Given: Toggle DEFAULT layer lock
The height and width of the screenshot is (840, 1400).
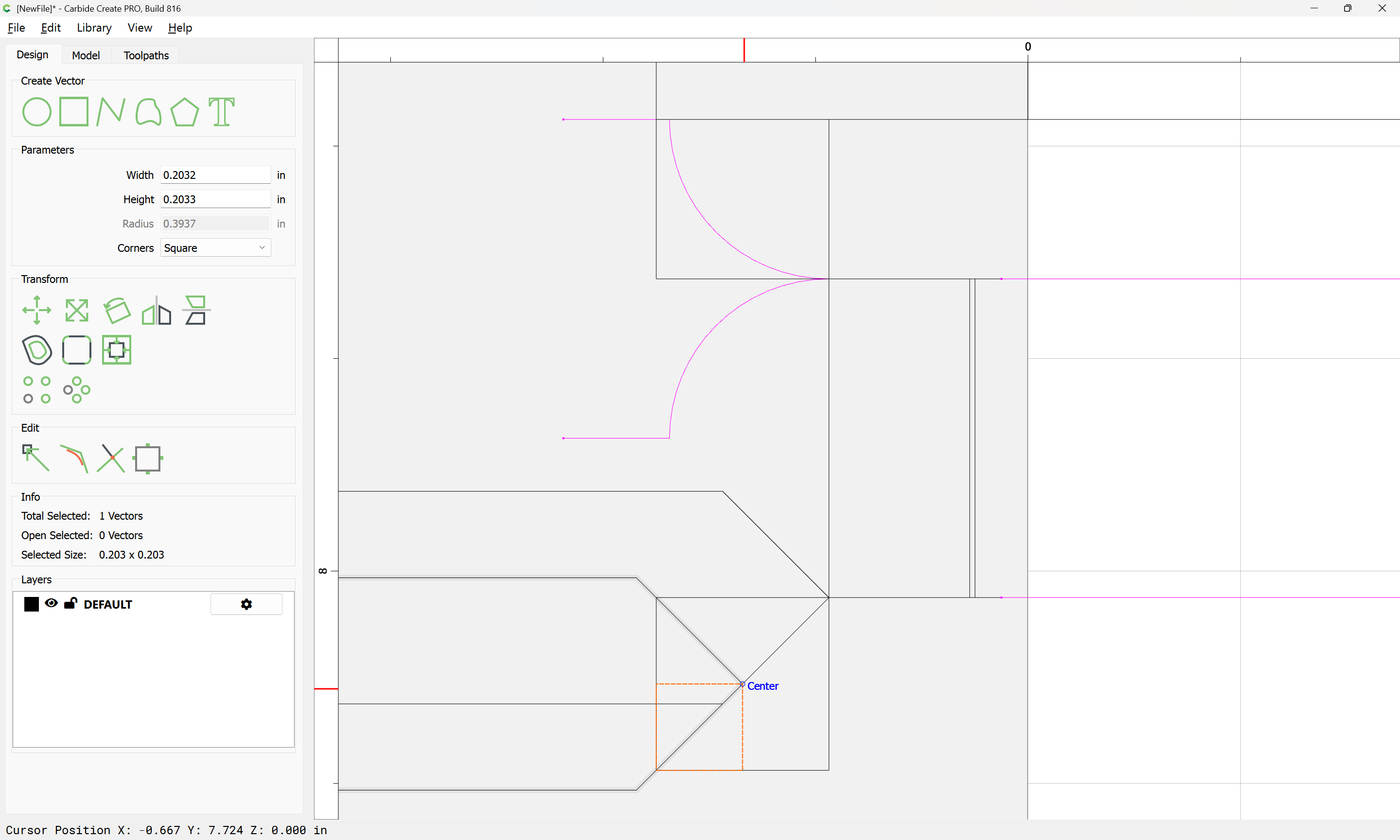Looking at the screenshot, I should tap(70, 603).
